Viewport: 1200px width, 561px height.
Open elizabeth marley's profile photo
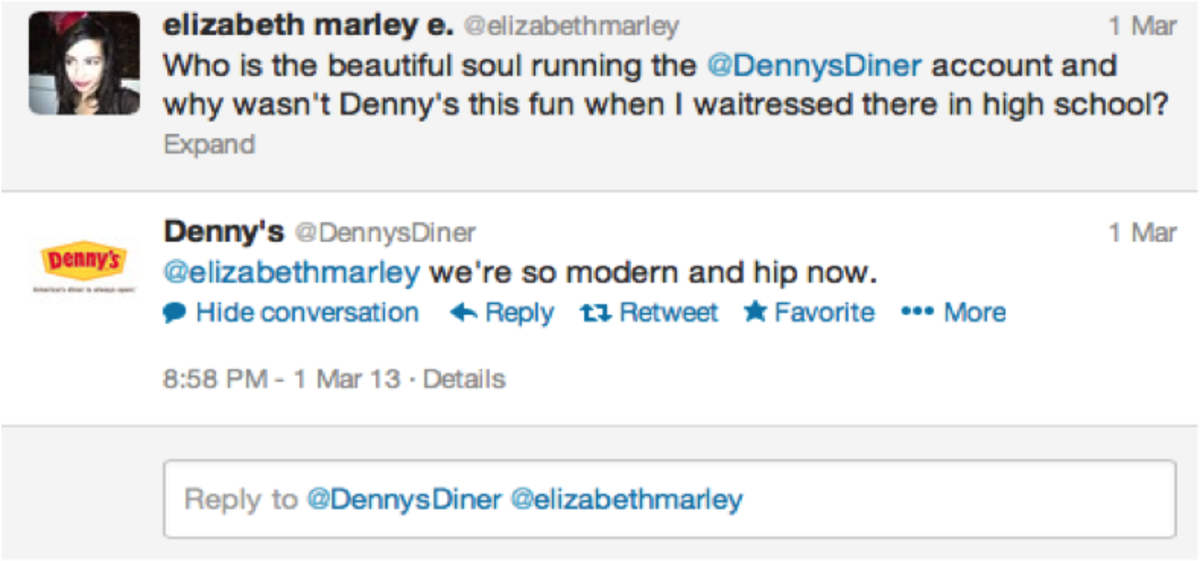(82, 65)
